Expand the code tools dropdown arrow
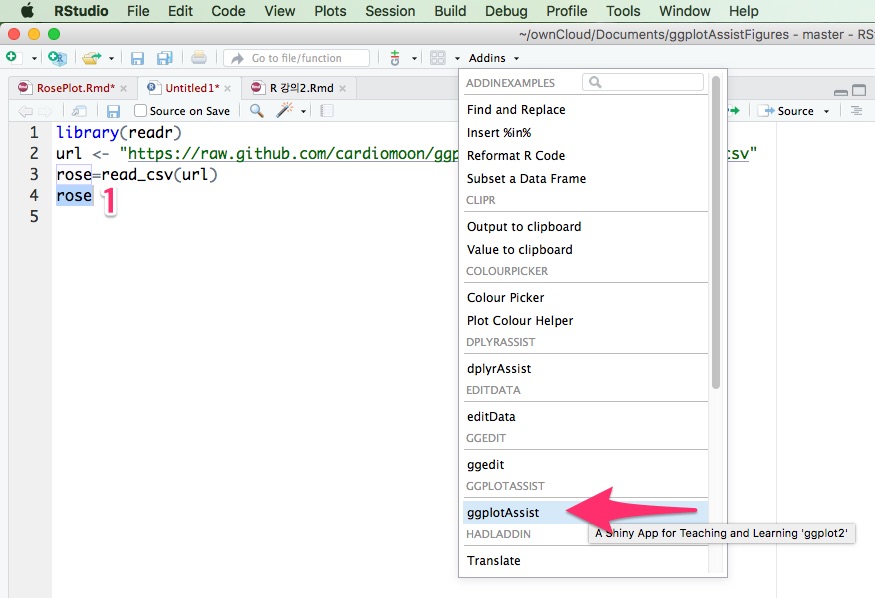The width and height of the screenshot is (875, 598). point(303,111)
